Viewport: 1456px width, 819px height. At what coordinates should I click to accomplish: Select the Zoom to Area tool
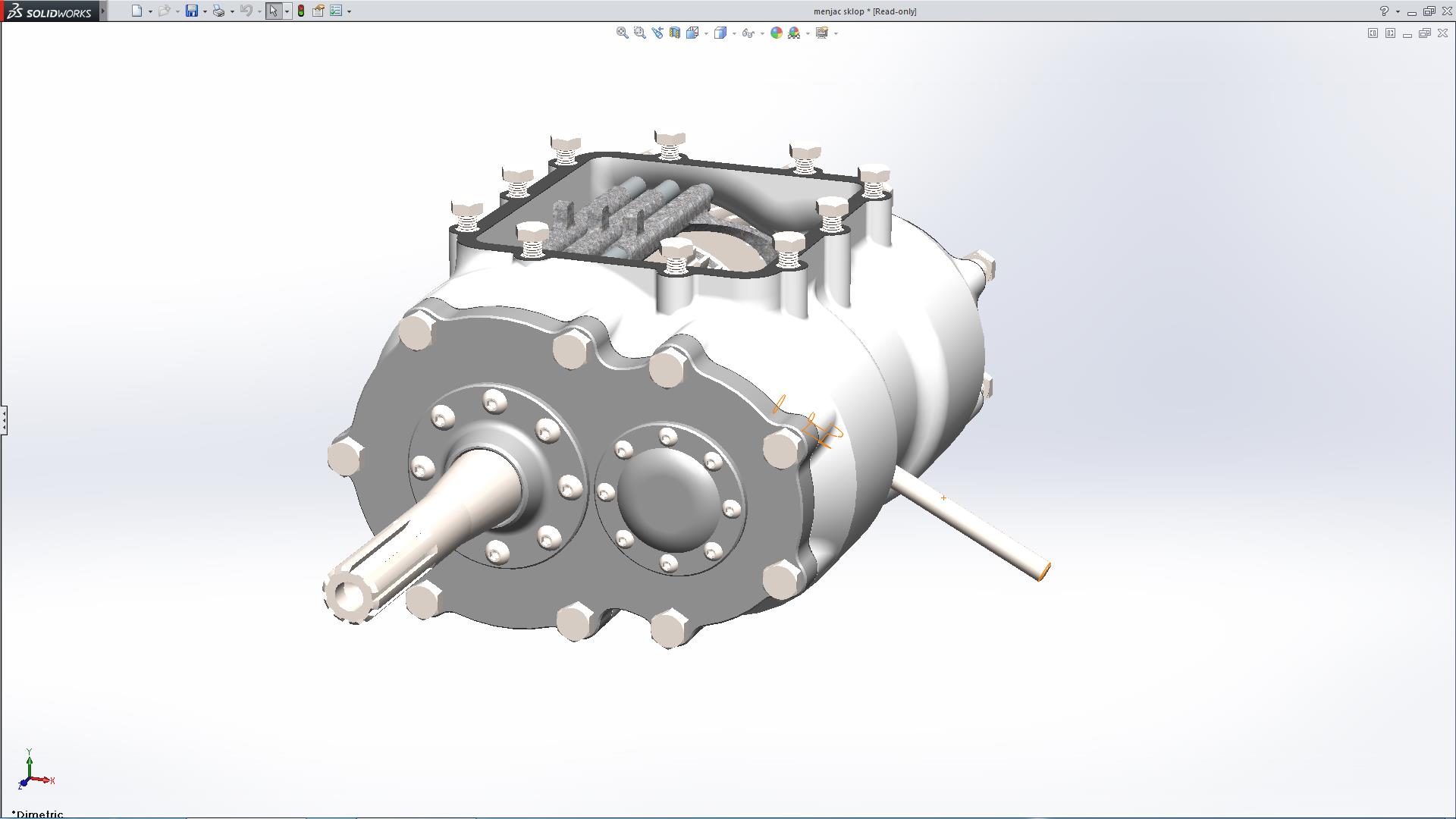pyautogui.click(x=639, y=33)
